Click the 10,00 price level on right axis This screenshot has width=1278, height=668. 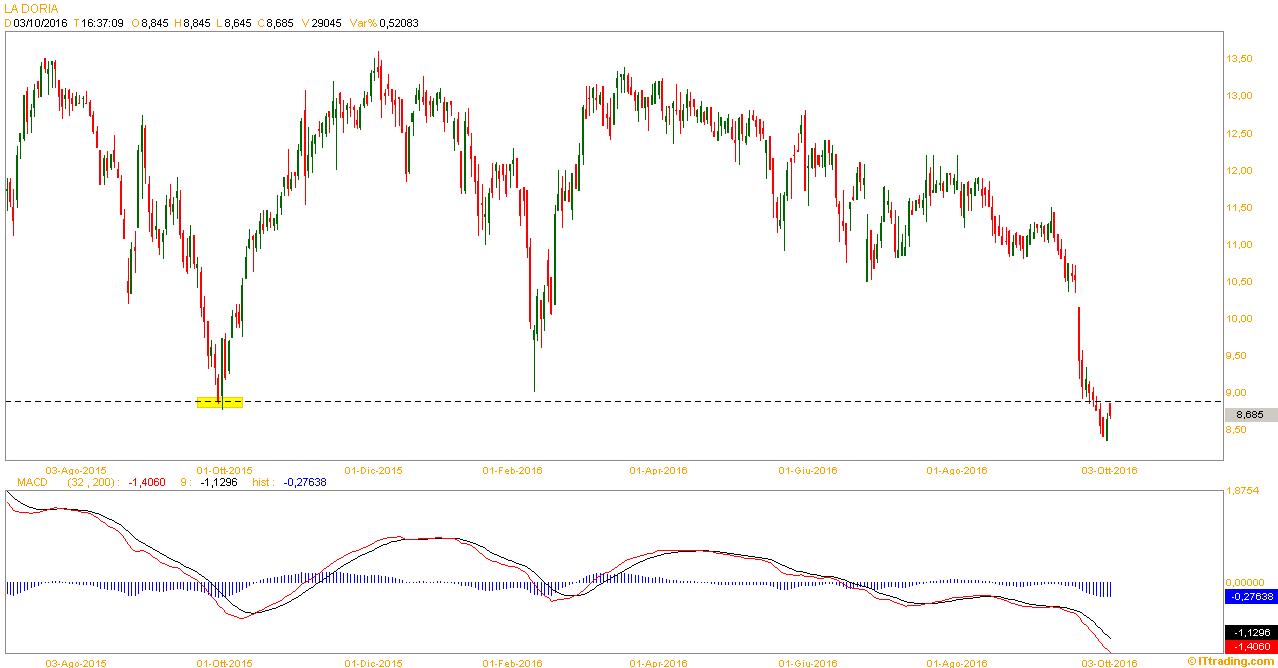[x=1239, y=318]
